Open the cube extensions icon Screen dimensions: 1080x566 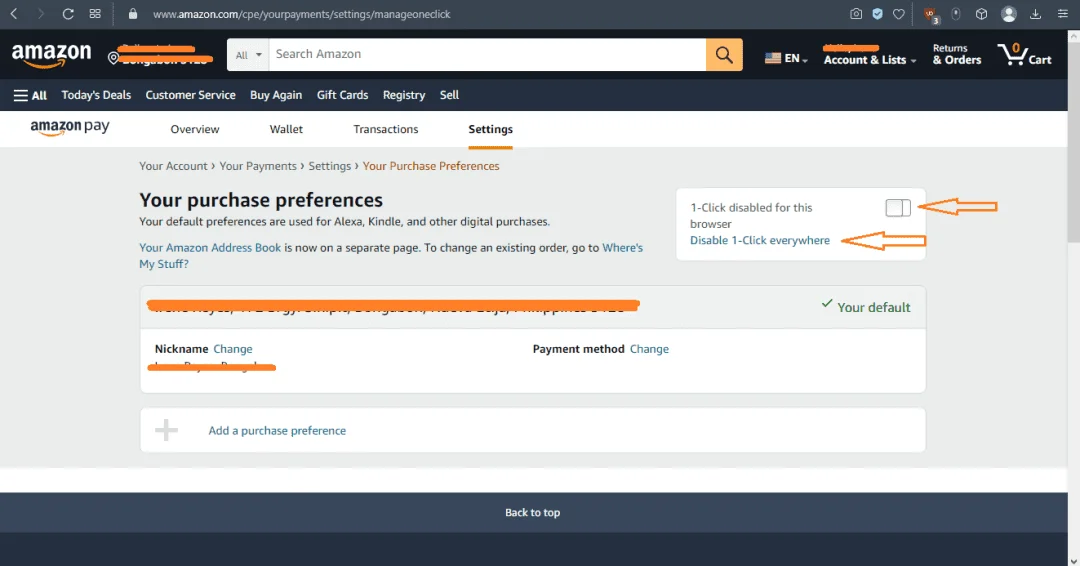(982, 14)
